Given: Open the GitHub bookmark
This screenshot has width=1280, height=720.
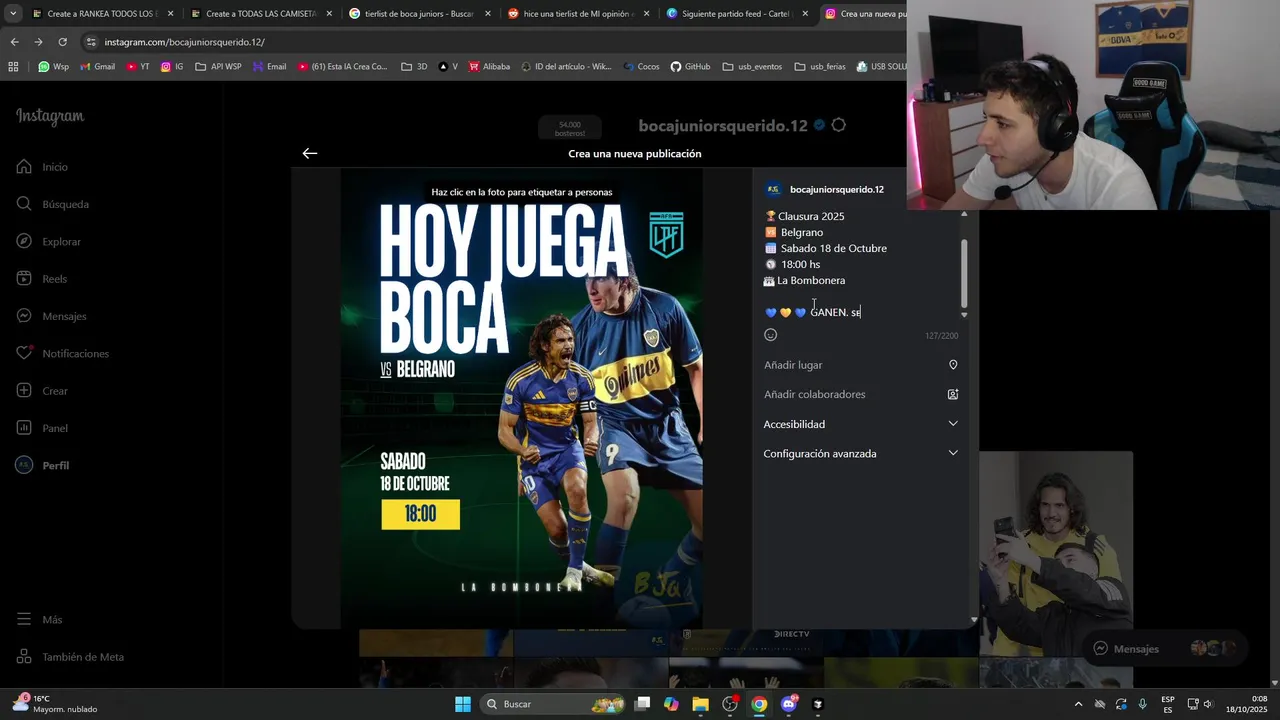Looking at the screenshot, I should tap(690, 67).
